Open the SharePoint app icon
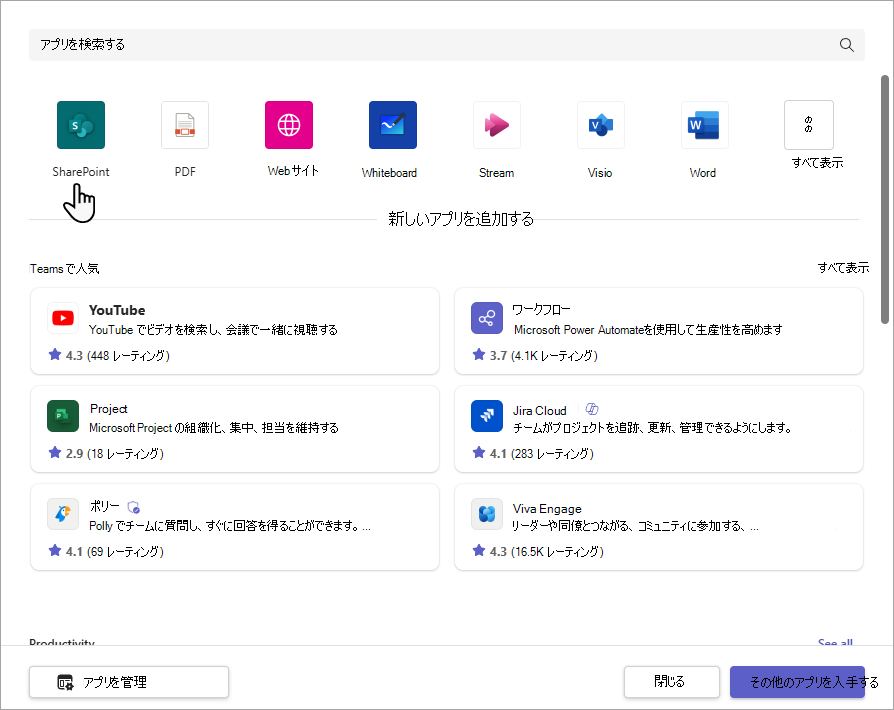The image size is (894, 710). [x=81, y=125]
